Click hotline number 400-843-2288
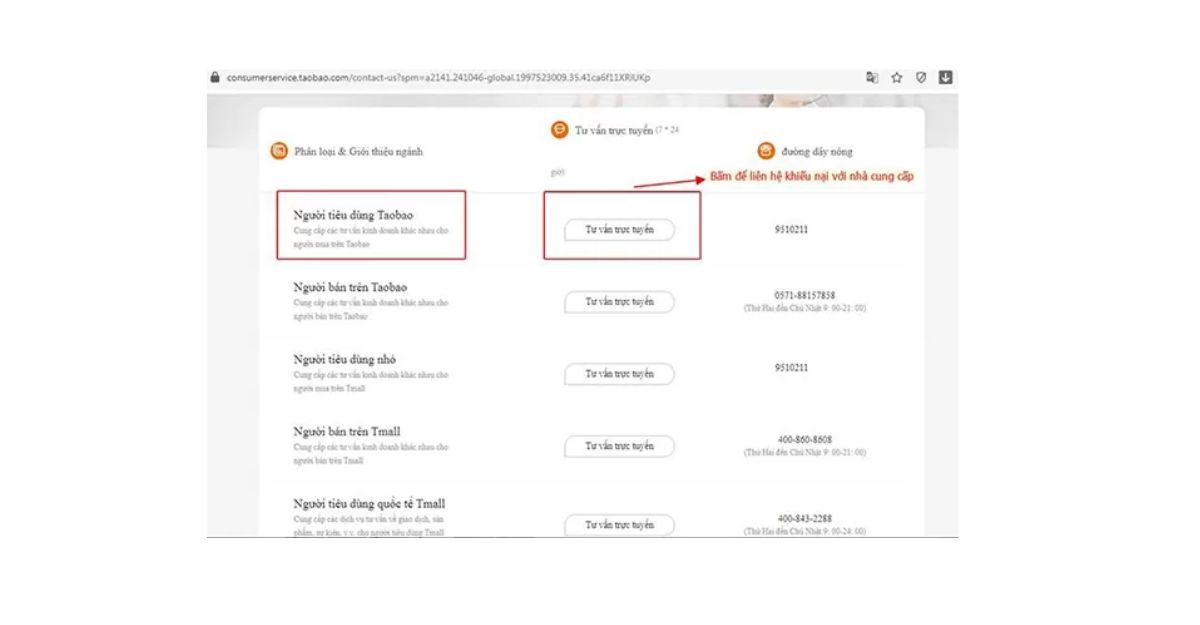Screen dimensions: 1200x625 [x=805, y=518]
